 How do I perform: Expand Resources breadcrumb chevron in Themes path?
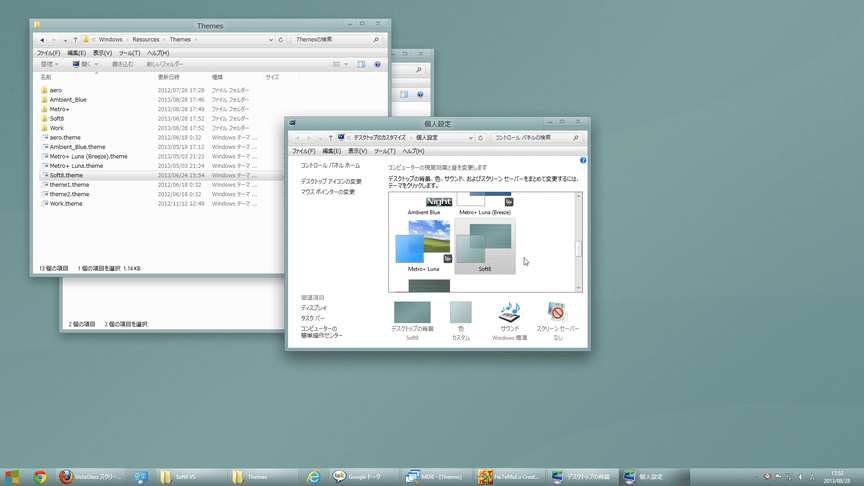tap(164, 40)
